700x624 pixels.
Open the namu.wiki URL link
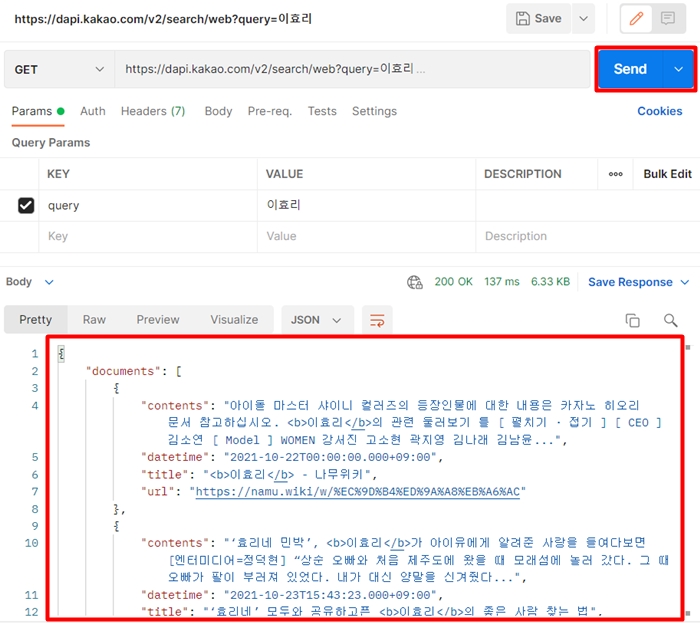pyautogui.click(x=358, y=492)
